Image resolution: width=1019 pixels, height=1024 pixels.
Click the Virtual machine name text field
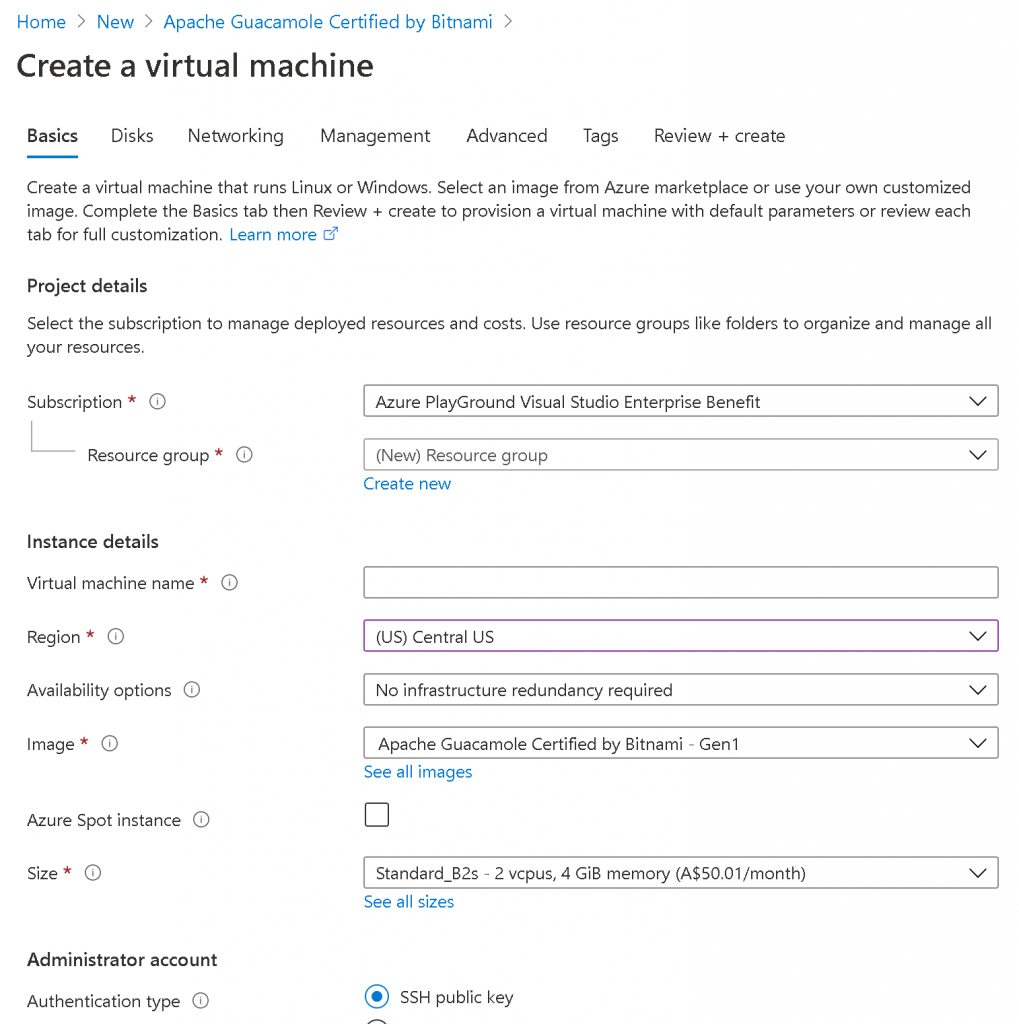(x=680, y=582)
